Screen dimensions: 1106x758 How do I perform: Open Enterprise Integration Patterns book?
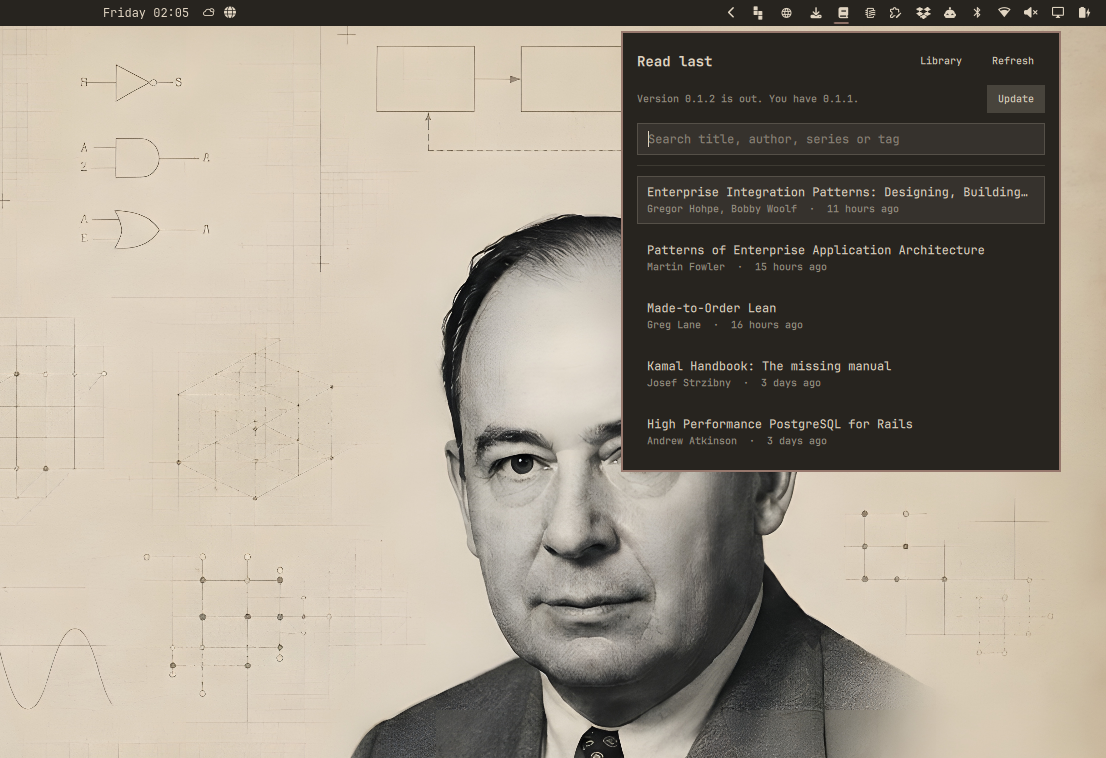(841, 200)
